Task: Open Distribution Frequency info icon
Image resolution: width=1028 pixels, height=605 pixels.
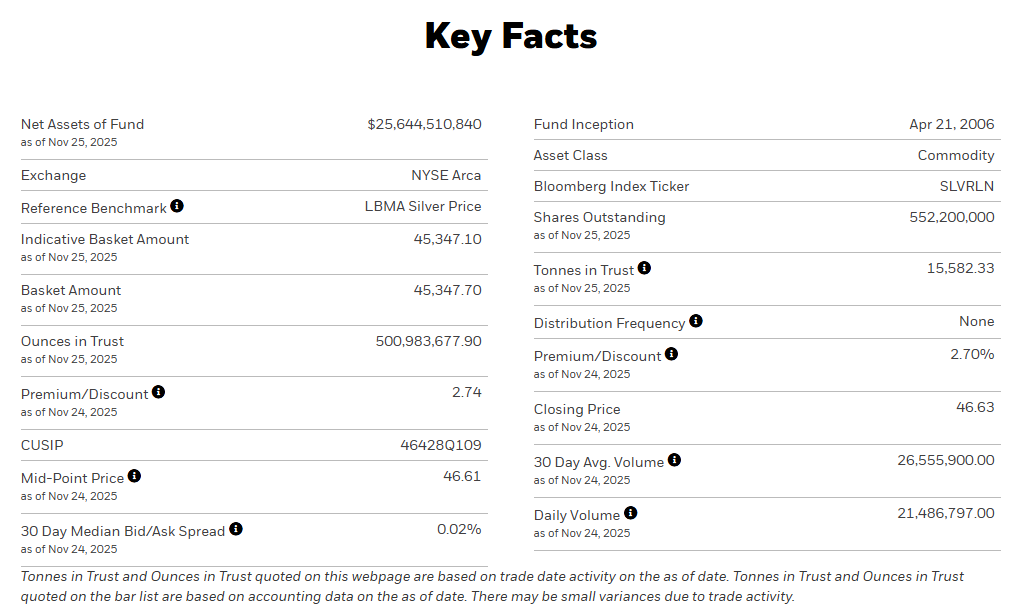Action: [696, 321]
